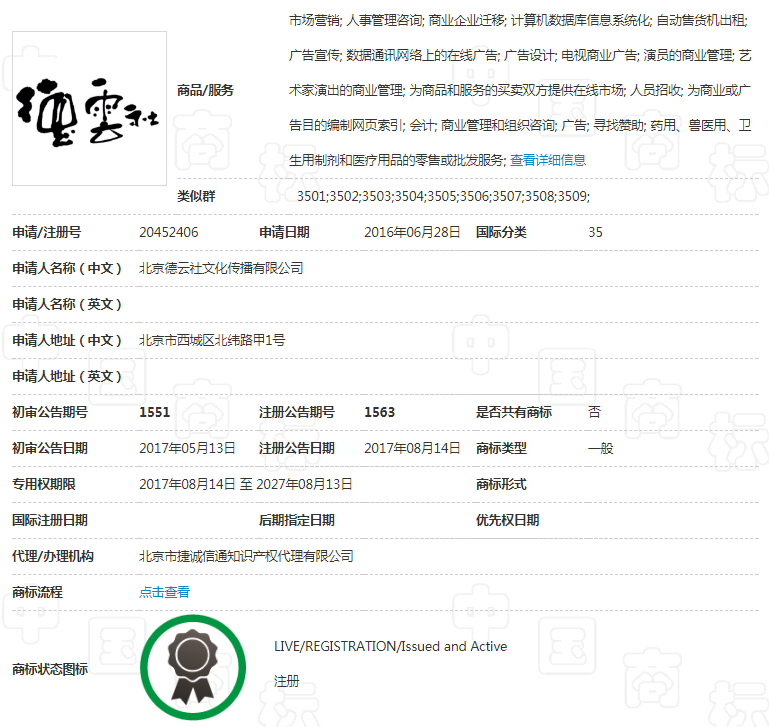Viewport: 769px width, 727px height.
Task: Click trademark type value 一般
Action: [600, 448]
